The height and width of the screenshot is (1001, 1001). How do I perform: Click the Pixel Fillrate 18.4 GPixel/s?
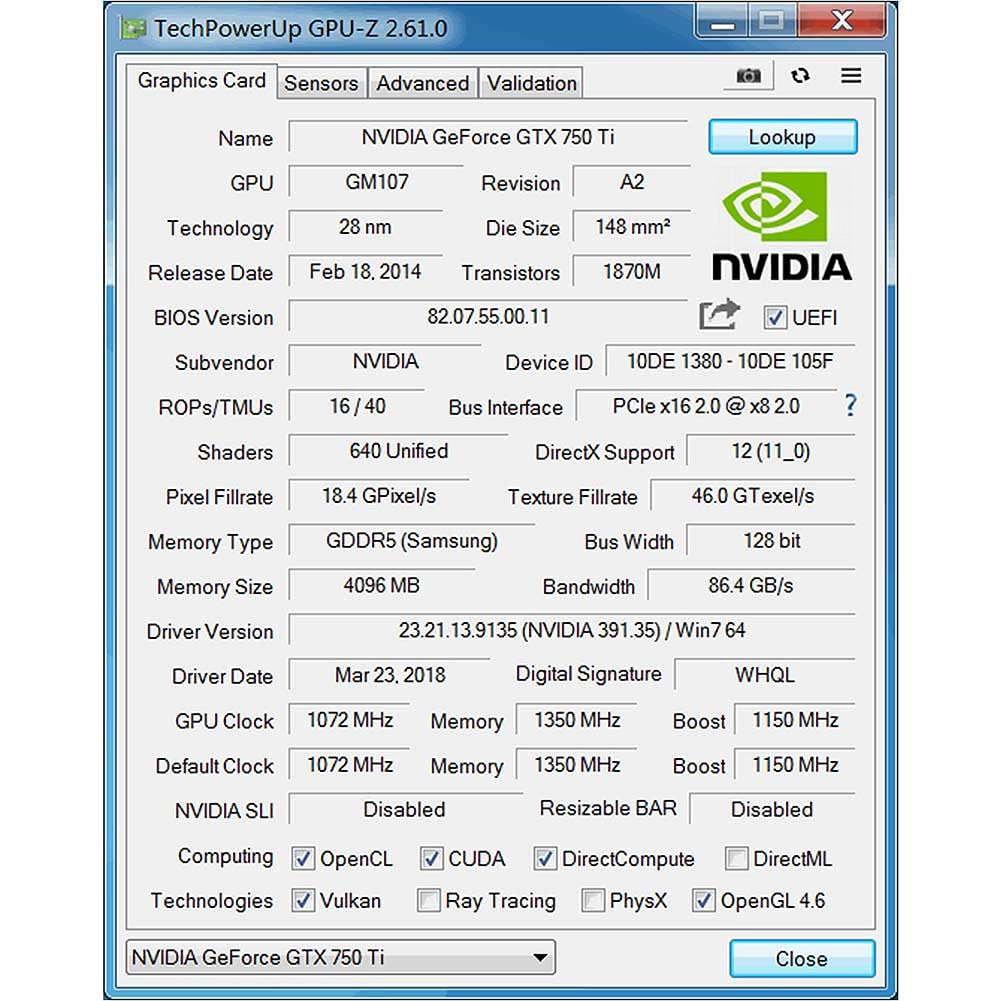(x=379, y=495)
